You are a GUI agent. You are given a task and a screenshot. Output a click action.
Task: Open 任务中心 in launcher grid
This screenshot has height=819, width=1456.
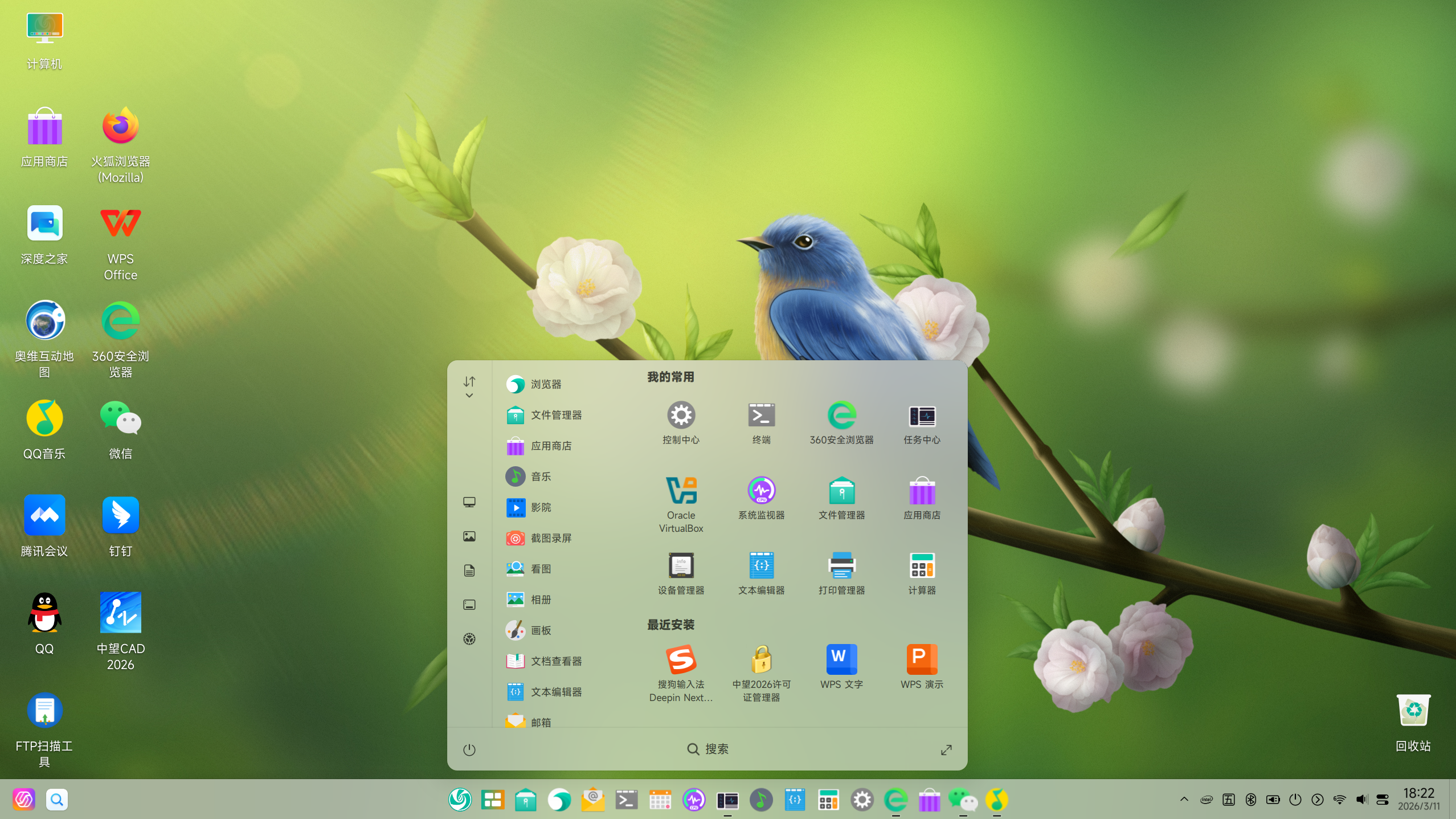[921, 415]
